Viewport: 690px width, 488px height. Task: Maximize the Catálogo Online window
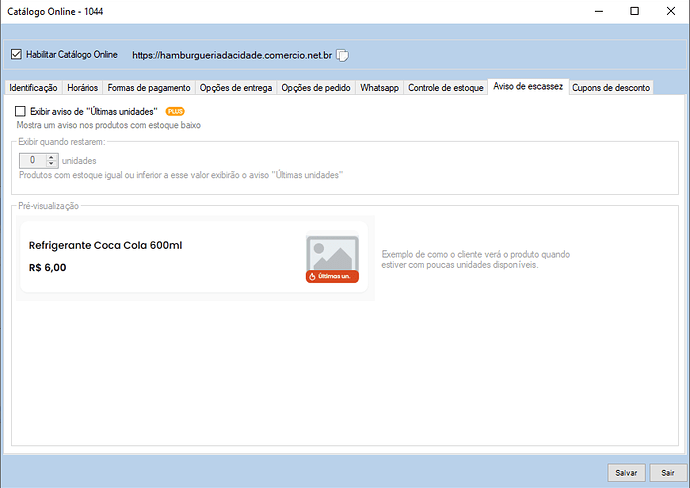pyautogui.click(x=635, y=11)
